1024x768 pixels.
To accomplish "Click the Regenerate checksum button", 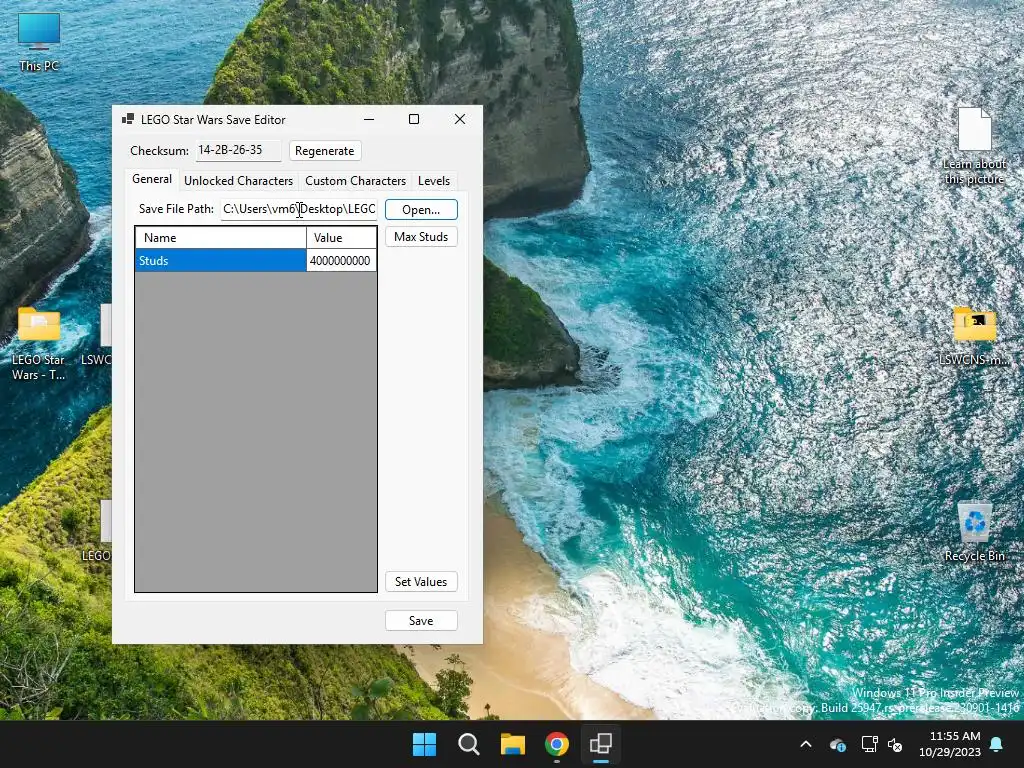I will [x=325, y=151].
